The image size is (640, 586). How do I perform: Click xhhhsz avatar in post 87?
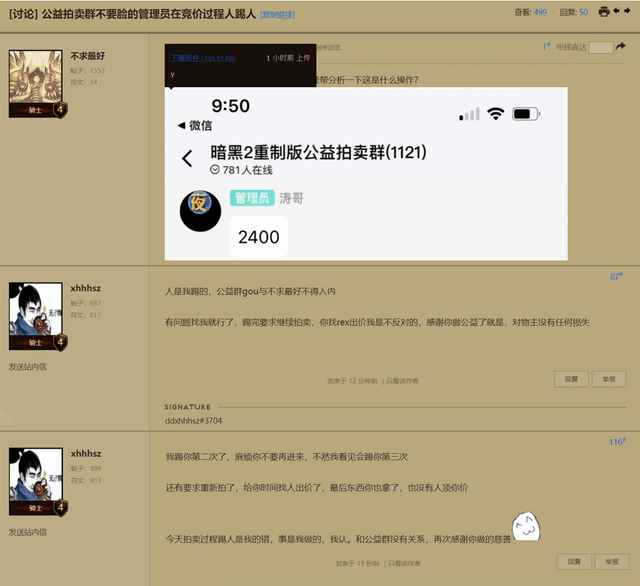[x=36, y=309]
